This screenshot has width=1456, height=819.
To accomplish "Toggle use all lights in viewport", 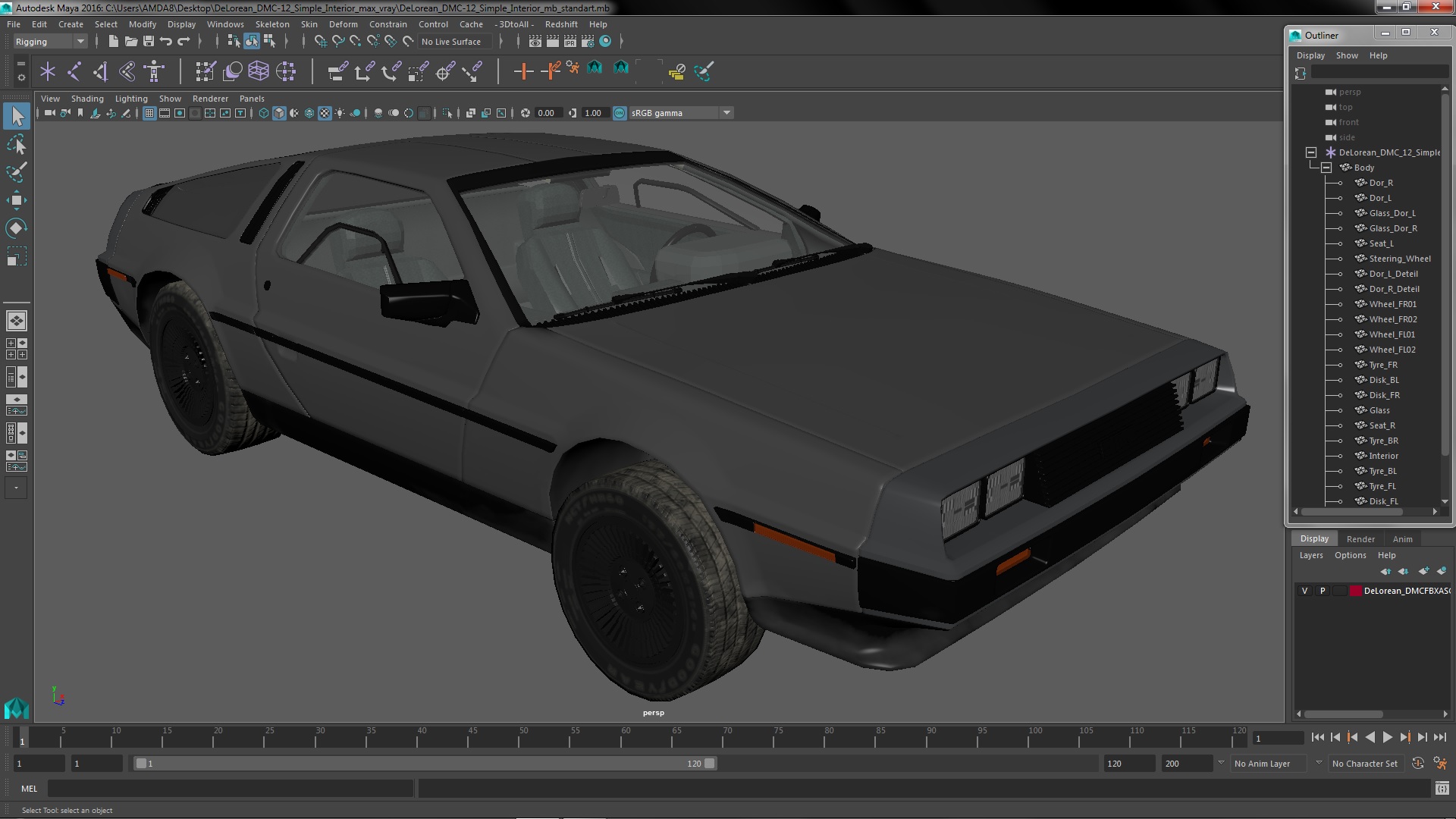I will 340,113.
